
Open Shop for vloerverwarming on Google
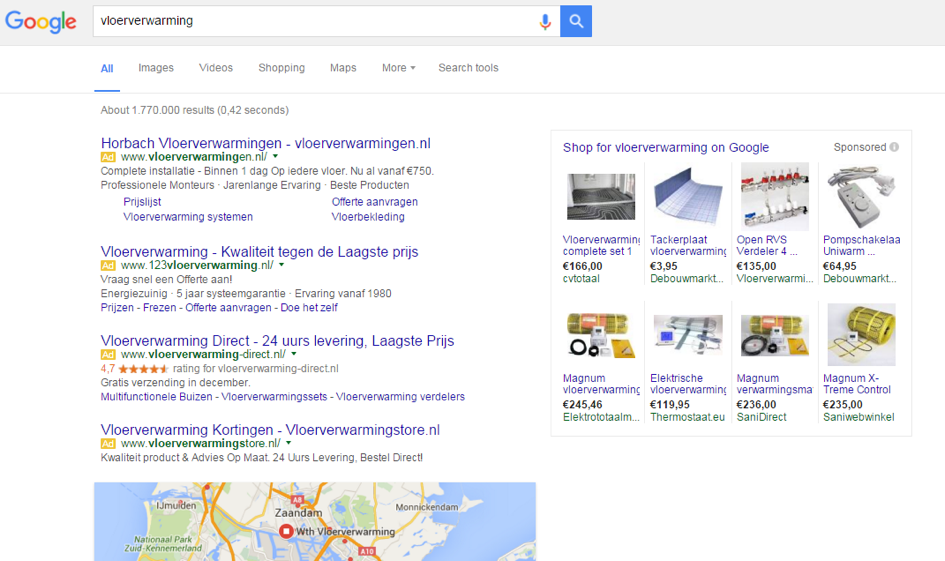[x=666, y=148]
